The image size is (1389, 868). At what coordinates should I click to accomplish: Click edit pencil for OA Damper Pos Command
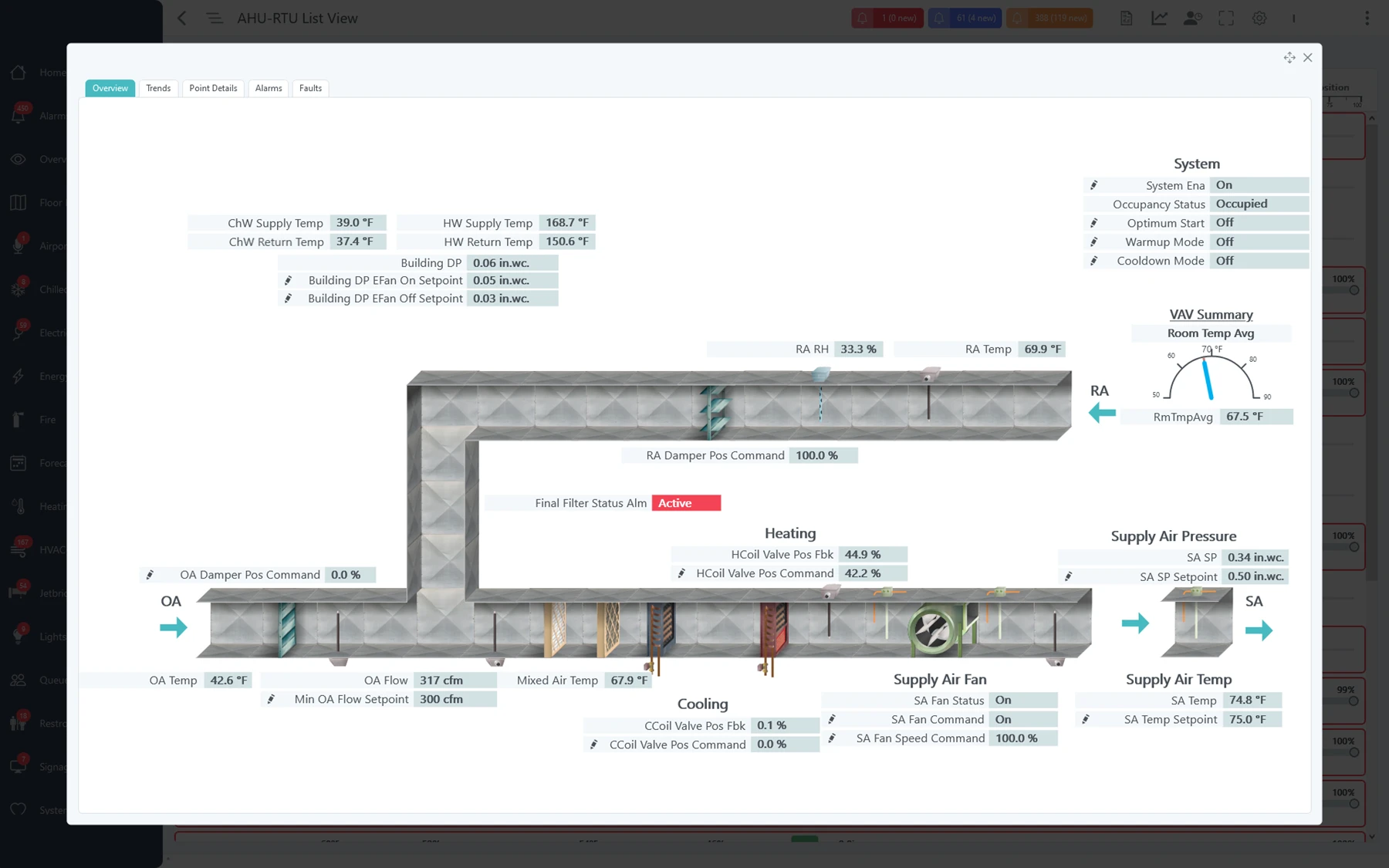[150, 575]
